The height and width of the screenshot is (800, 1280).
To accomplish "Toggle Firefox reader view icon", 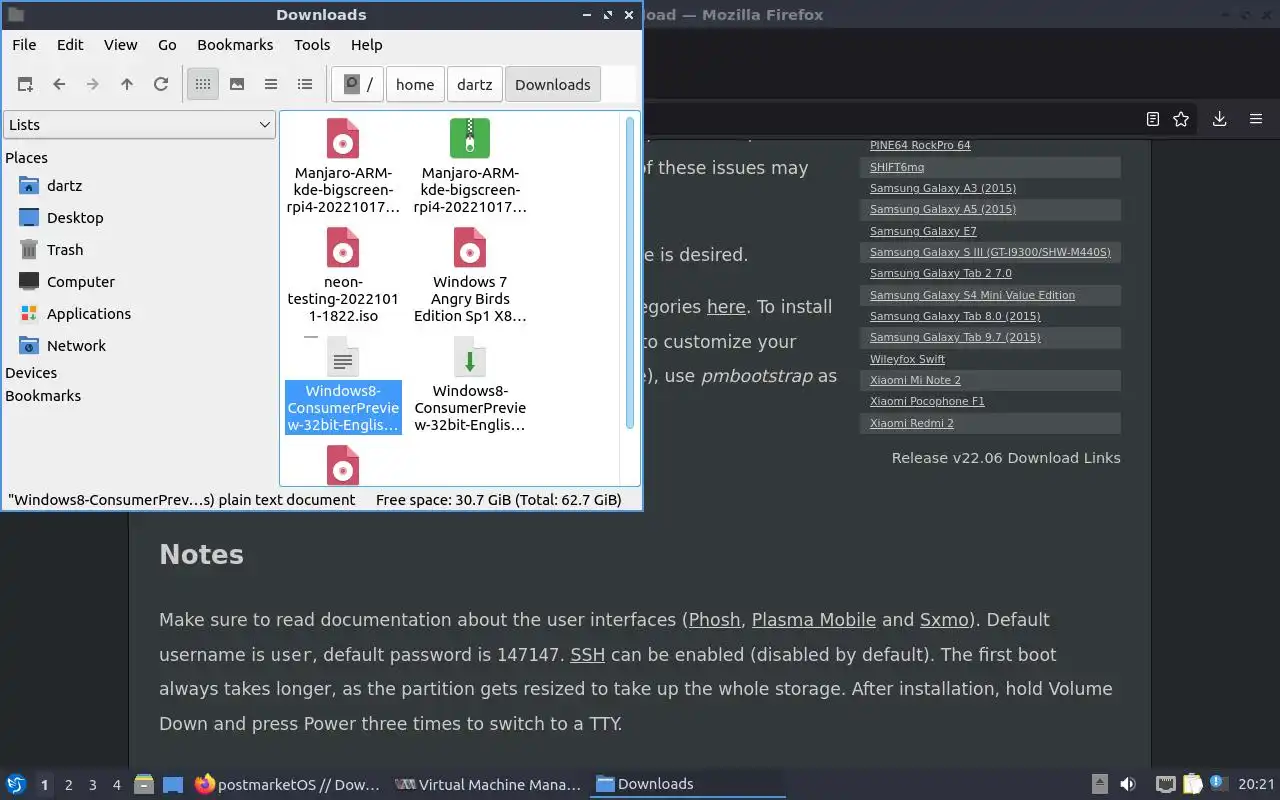I will [1153, 119].
